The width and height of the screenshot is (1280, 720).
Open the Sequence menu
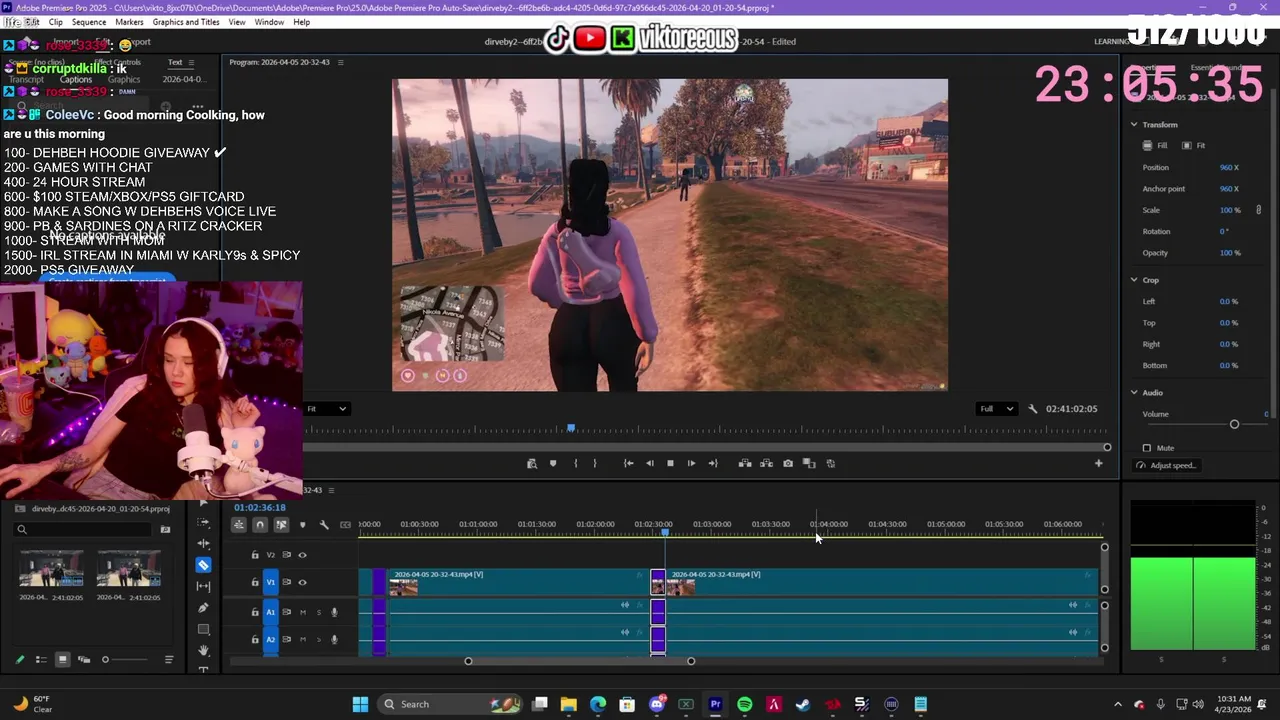[89, 22]
